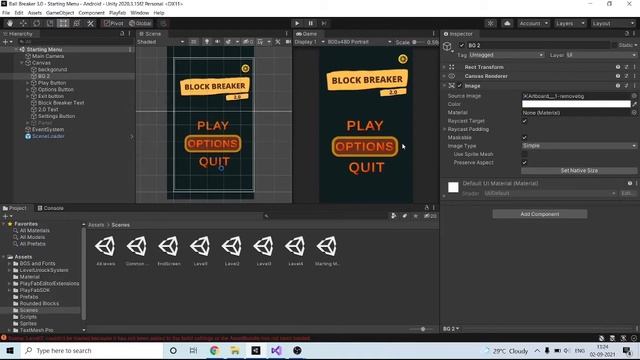Open object picker for Material field

634,113
